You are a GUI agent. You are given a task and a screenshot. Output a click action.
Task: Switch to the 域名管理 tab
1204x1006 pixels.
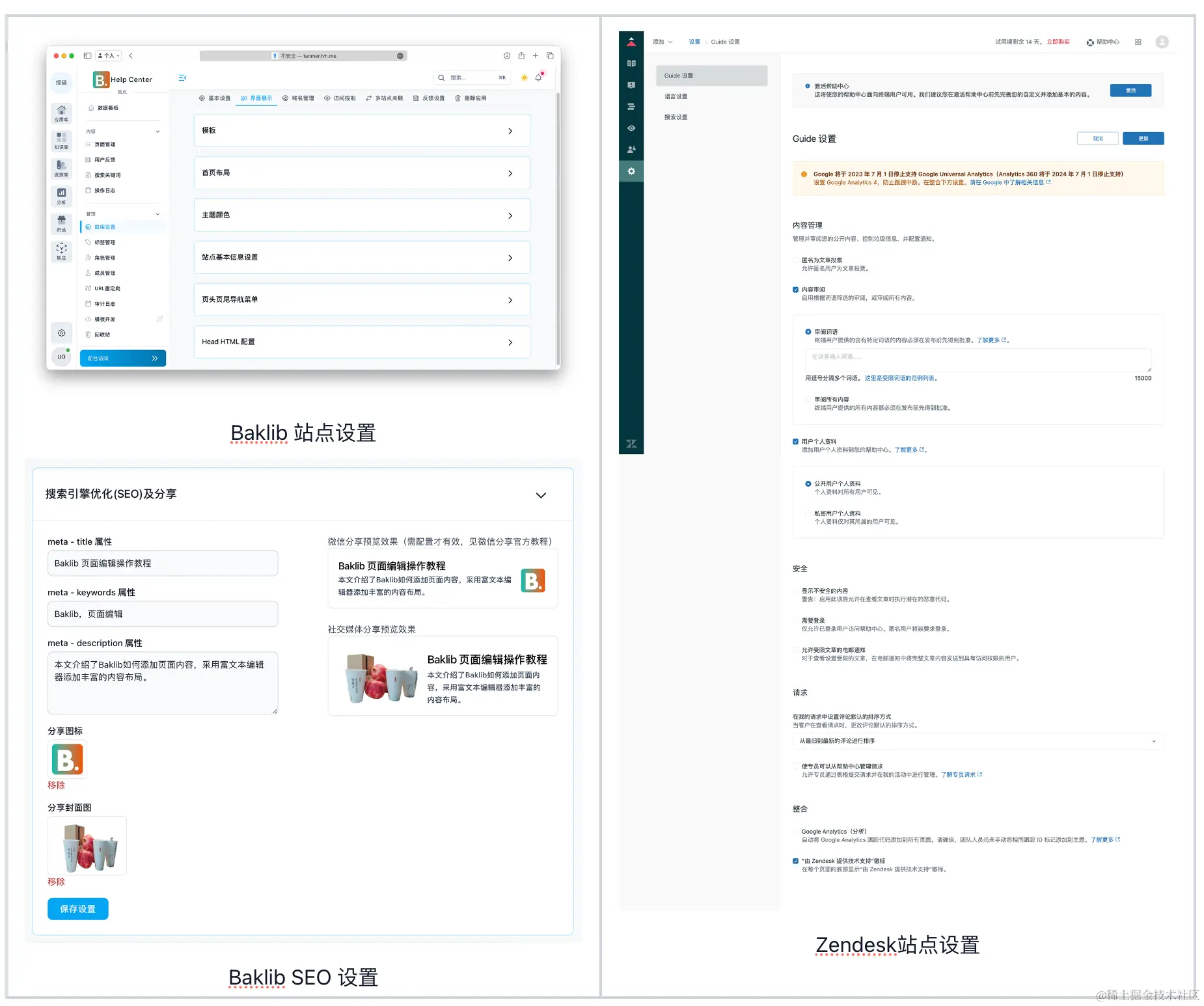pyautogui.click(x=298, y=98)
